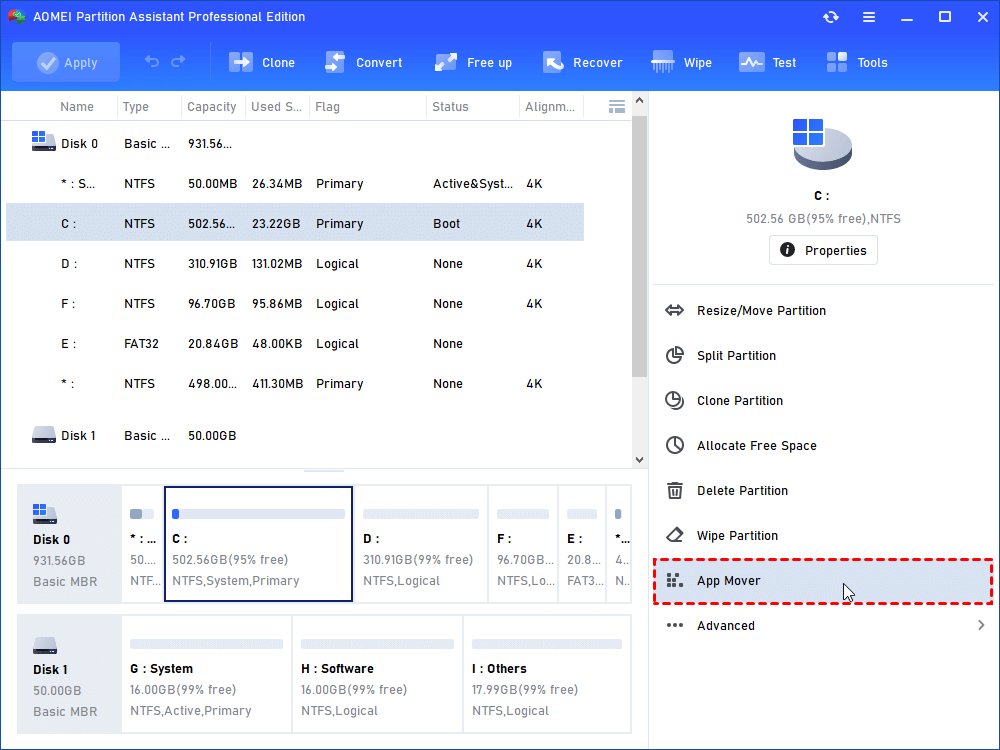
Task: Select the D: partition thumbnail
Action: coord(421,543)
